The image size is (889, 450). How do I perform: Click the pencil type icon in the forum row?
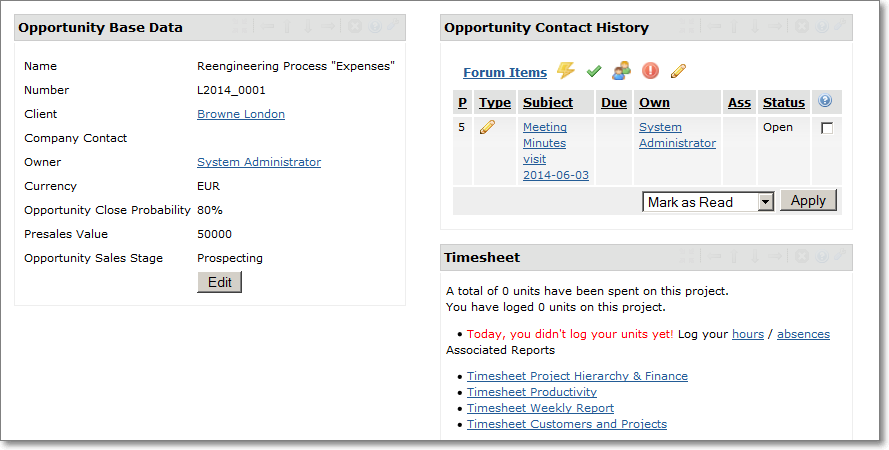pos(488,127)
